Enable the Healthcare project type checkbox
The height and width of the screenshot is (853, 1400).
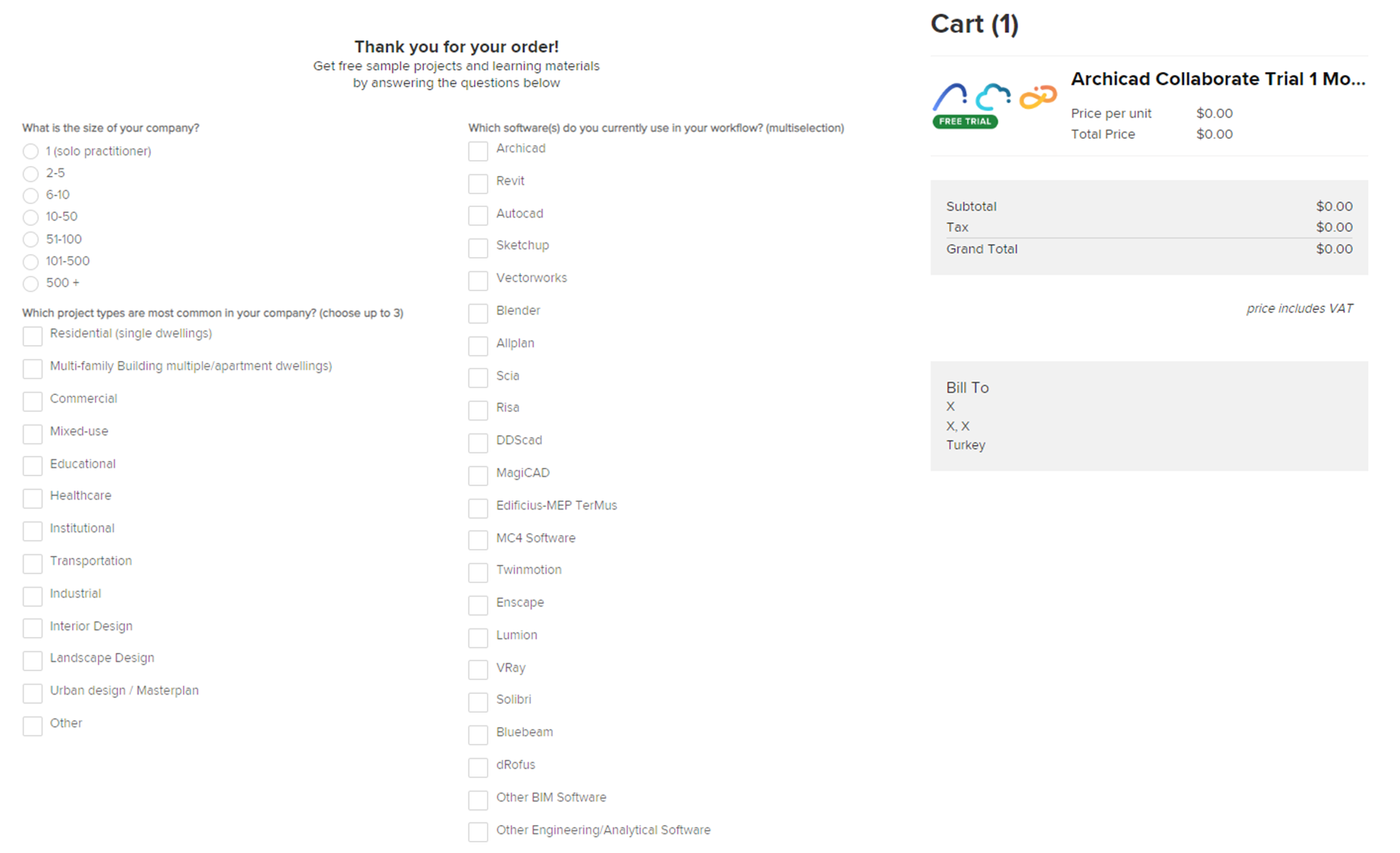(x=33, y=498)
